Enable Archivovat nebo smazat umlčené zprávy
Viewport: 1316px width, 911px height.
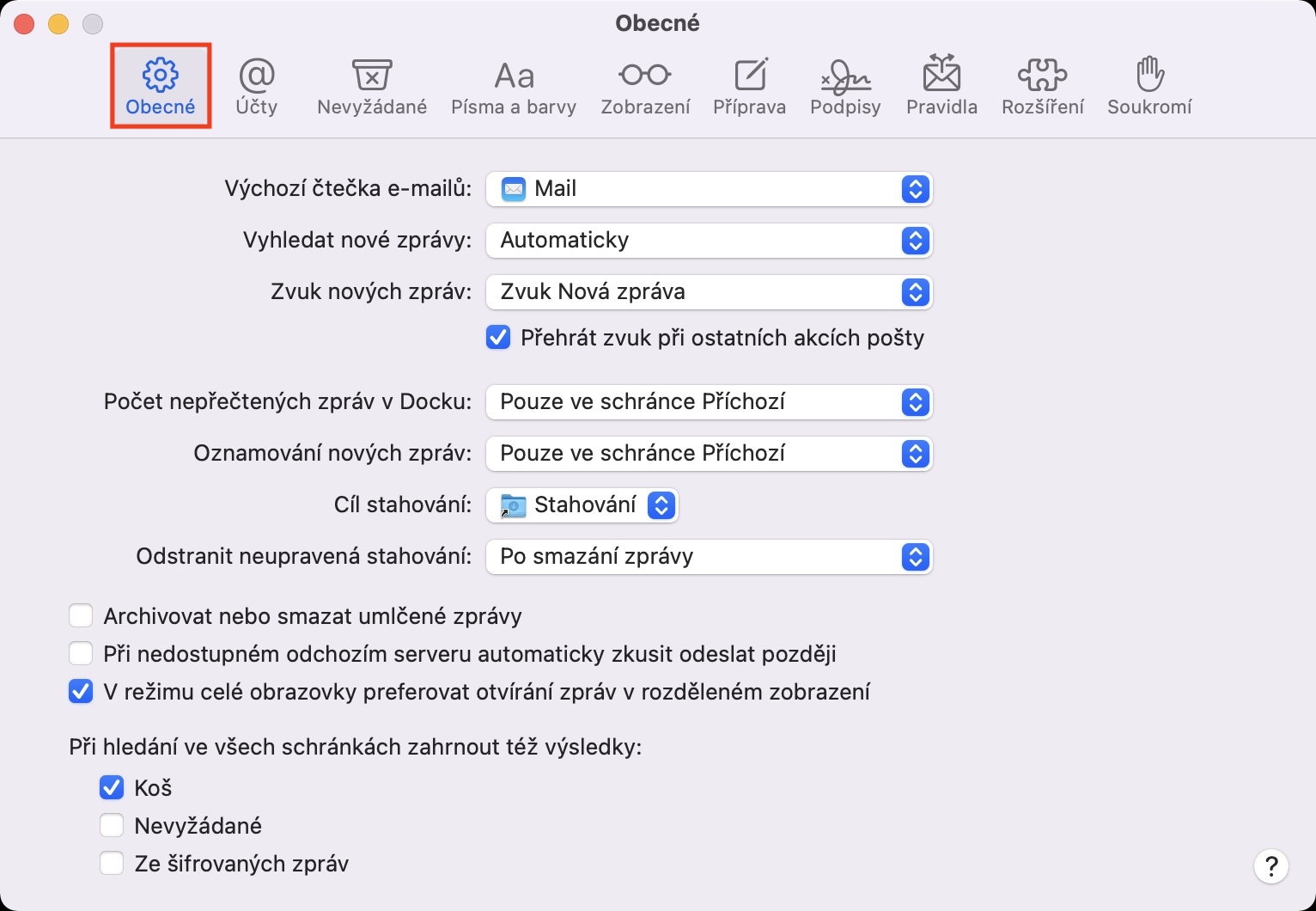coord(82,616)
